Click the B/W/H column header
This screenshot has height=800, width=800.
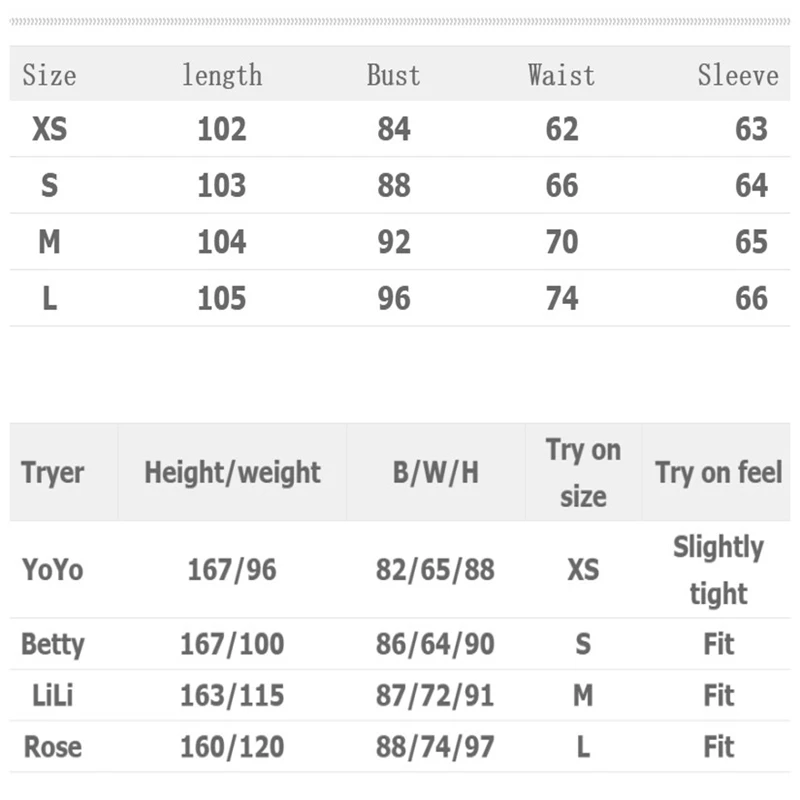tap(436, 472)
